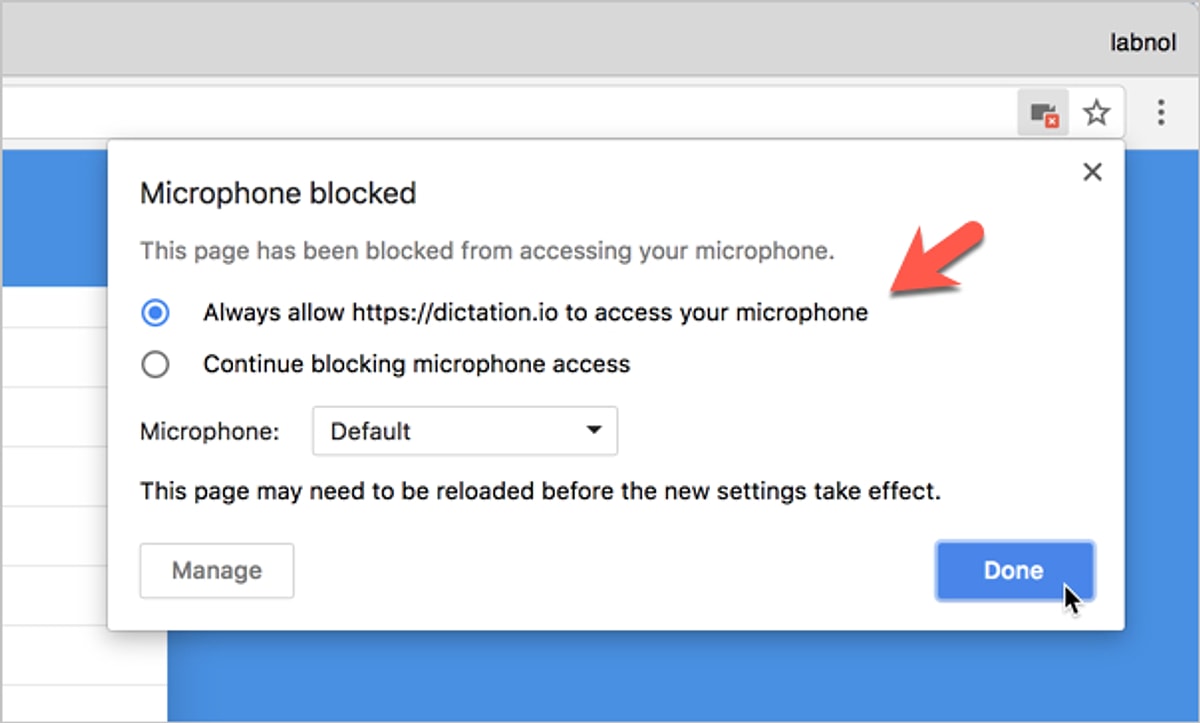Click the Manage button
Image resolution: width=1200 pixels, height=723 pixels.
coord(217,571)
